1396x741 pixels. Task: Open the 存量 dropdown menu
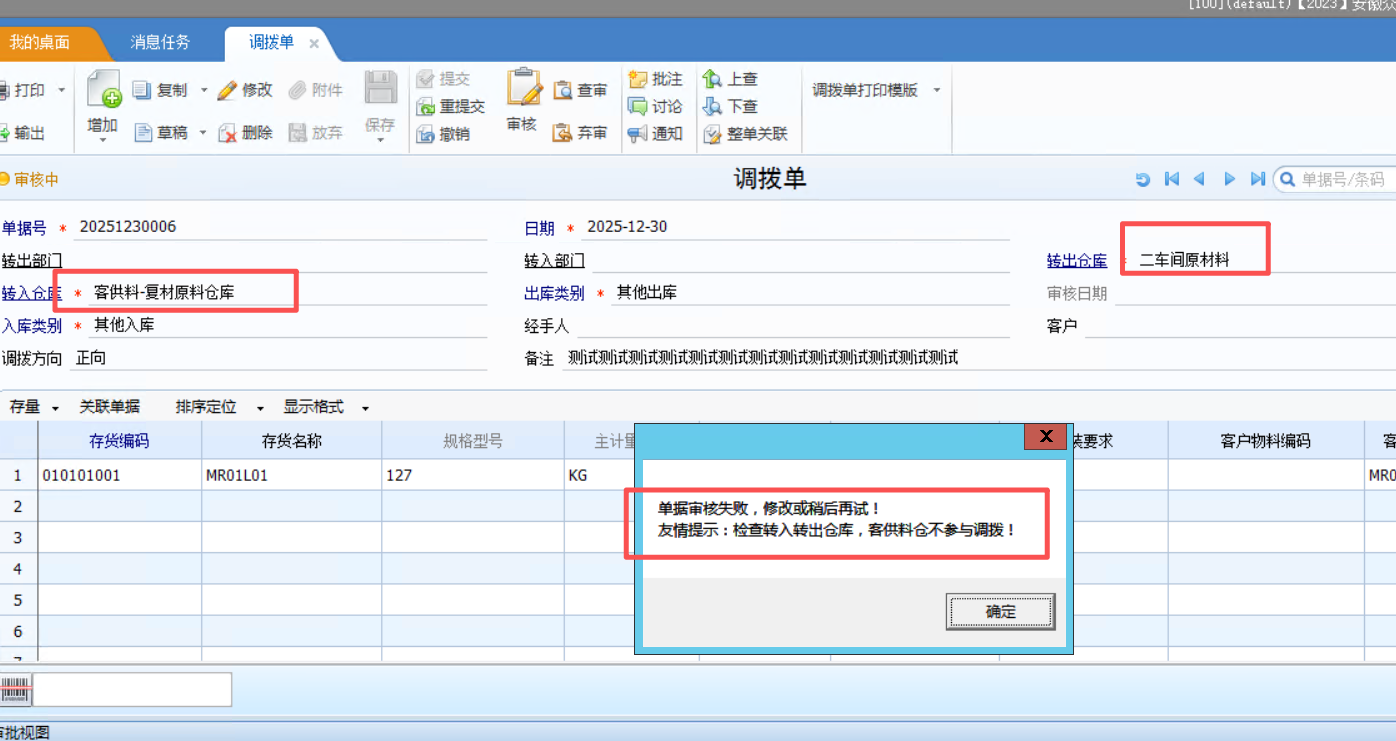pos(55,408)
